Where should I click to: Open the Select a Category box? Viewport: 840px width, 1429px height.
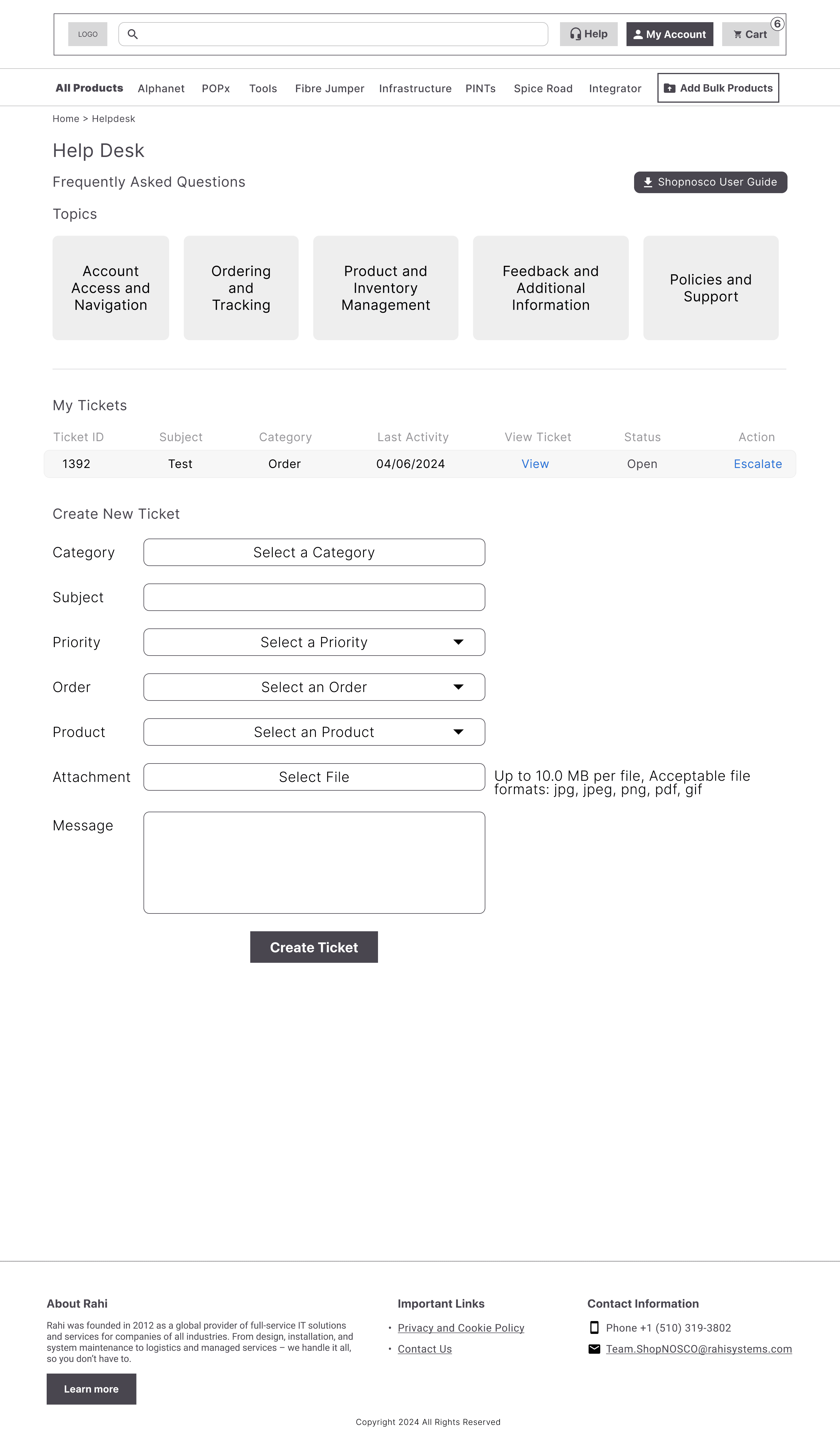point(314,552)
